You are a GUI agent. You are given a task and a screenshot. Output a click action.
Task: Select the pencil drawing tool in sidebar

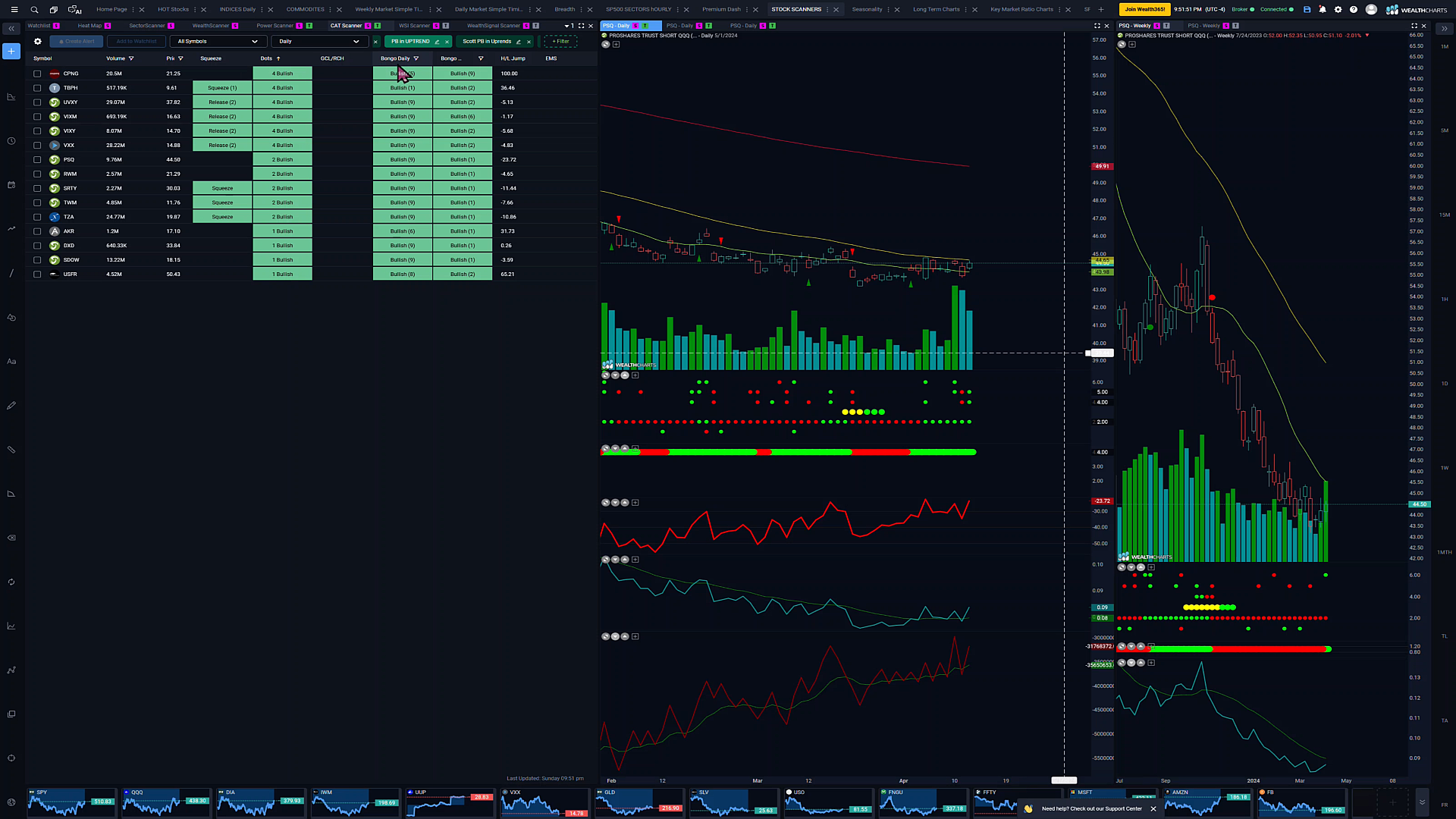point(11,406)
